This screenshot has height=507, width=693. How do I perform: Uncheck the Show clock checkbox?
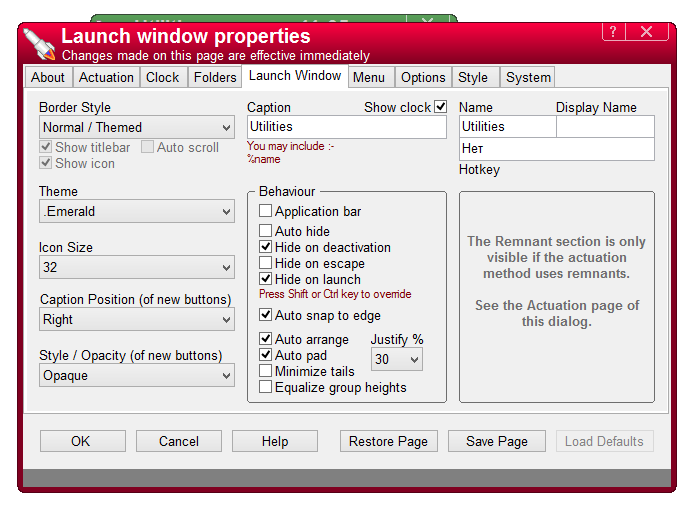[441, 107]
